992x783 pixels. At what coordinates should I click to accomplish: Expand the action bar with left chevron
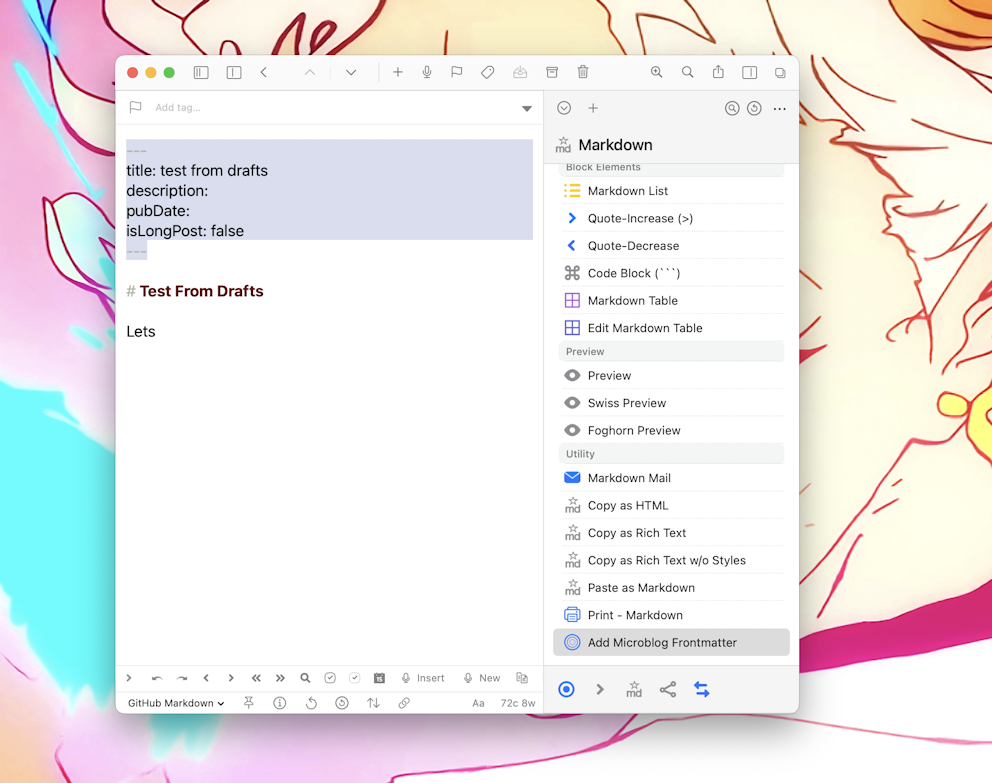(x=129, y=678)
